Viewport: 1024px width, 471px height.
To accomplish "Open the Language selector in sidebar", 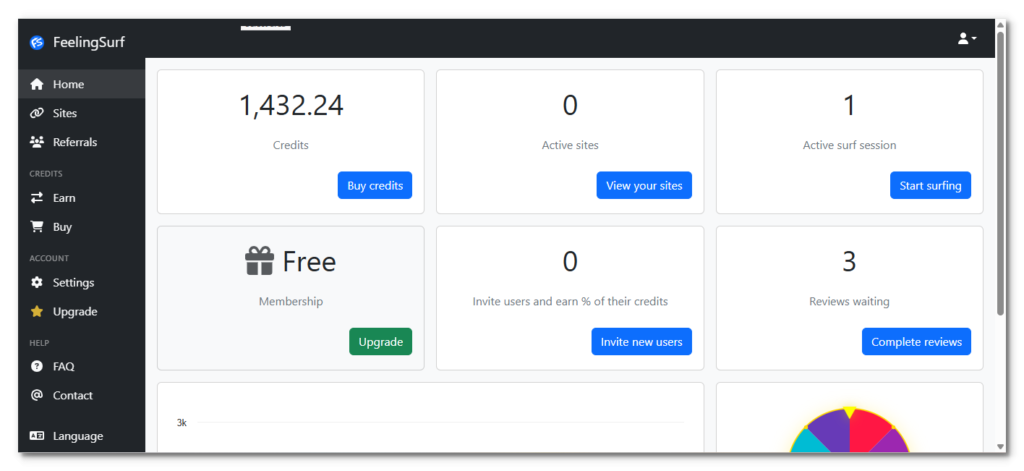I will [66, 436].
